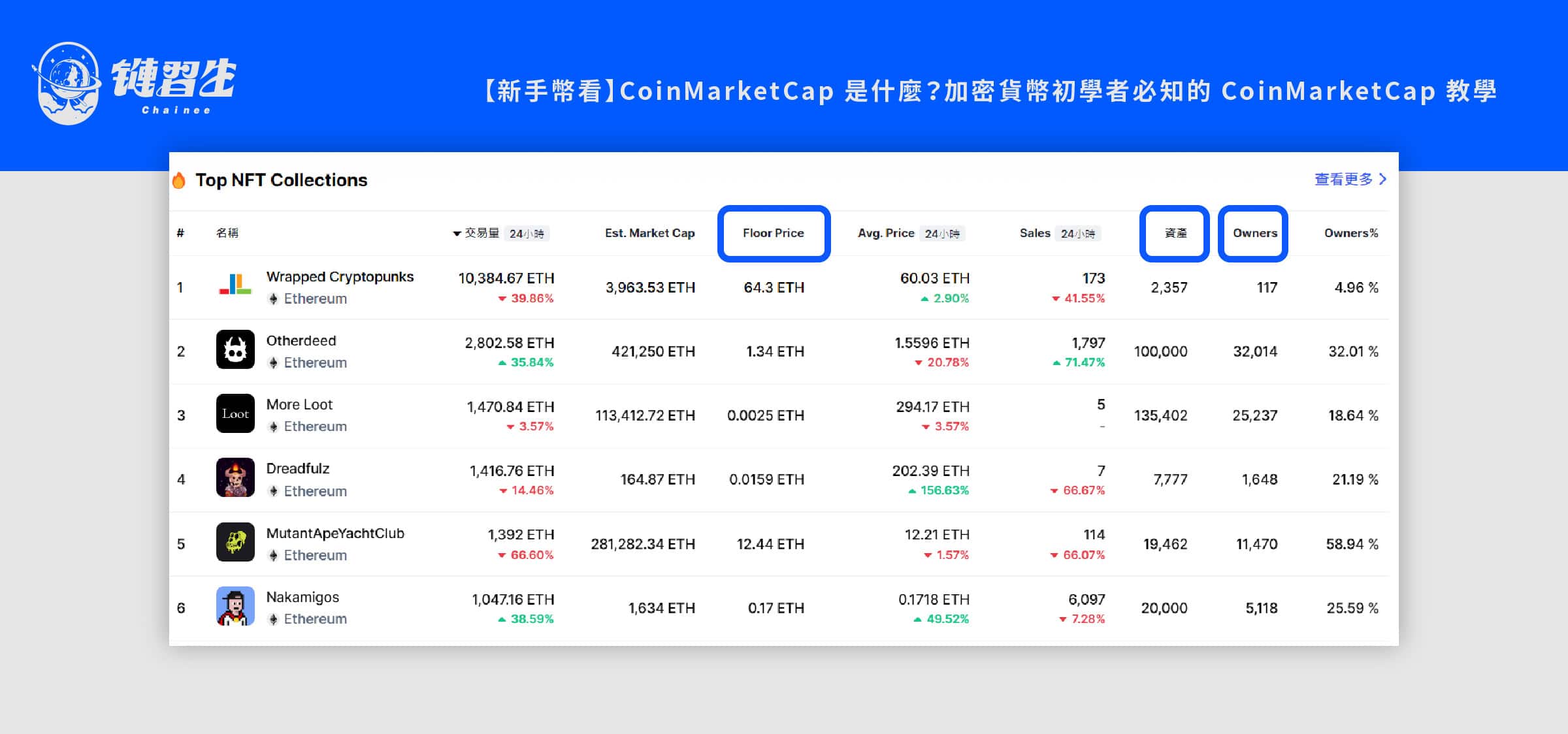Click the Ethereum icon under MutantApeYachtClub
The image size is (1568, 734).
tap(273, 556)
